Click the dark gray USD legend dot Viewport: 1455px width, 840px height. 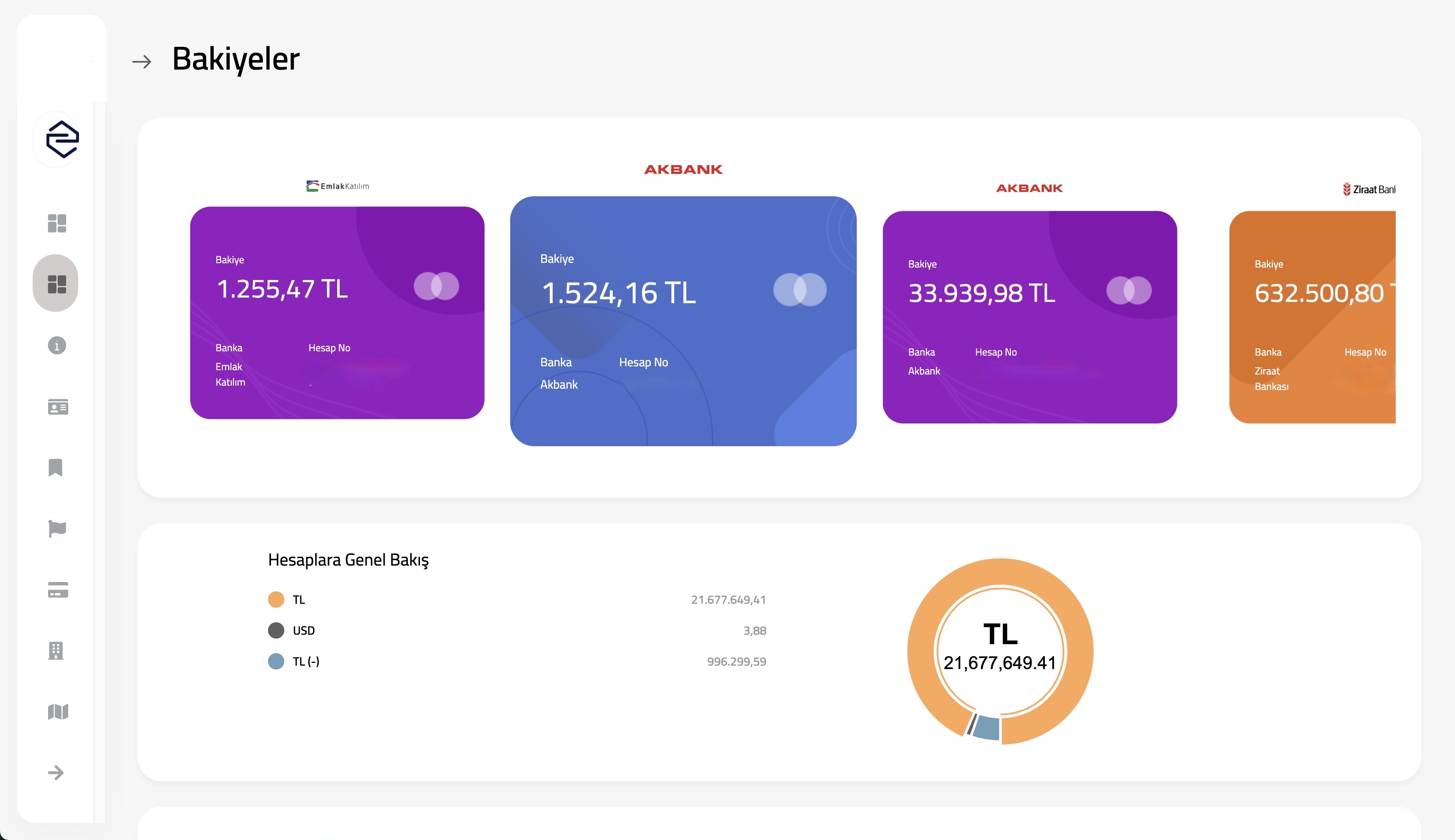point(276,630)
